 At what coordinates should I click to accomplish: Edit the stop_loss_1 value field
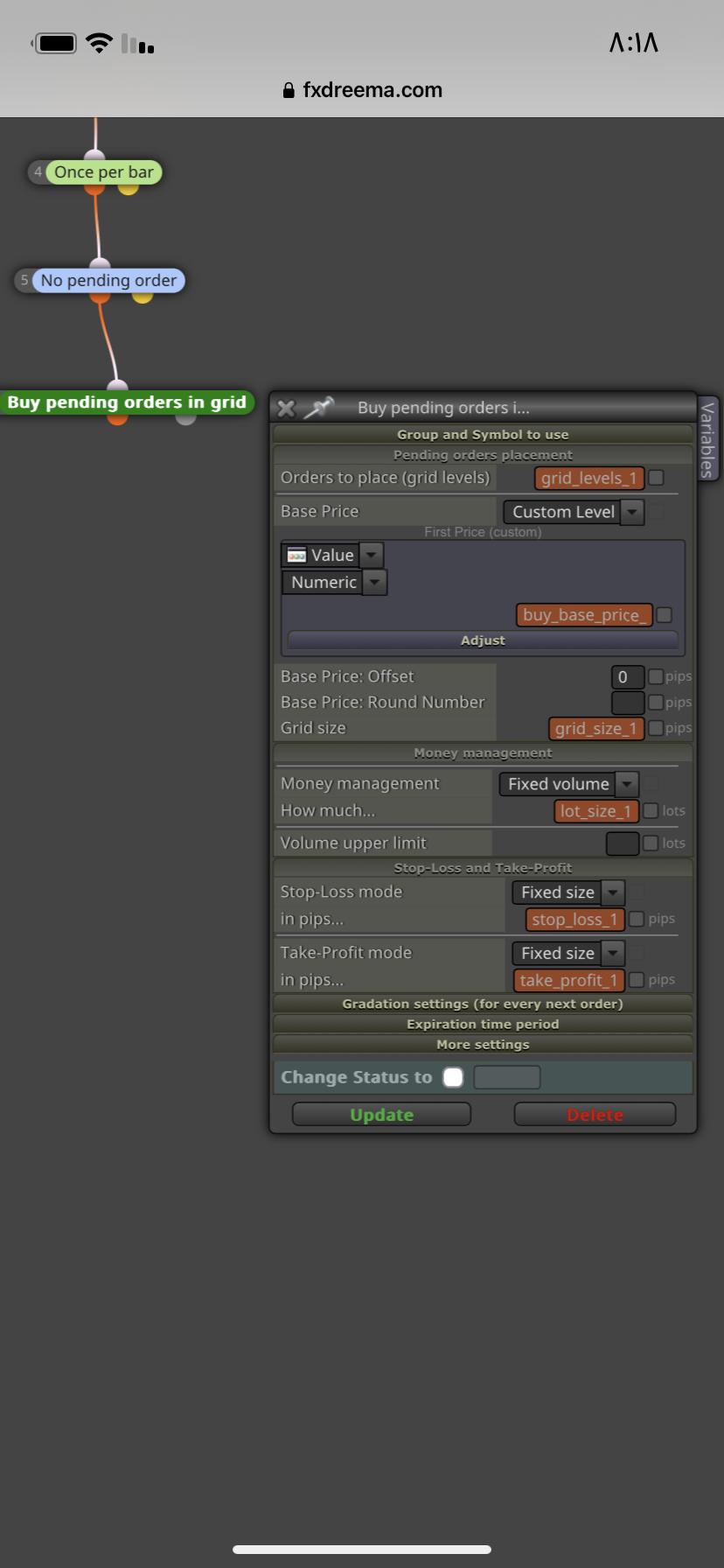click(575, 919)
